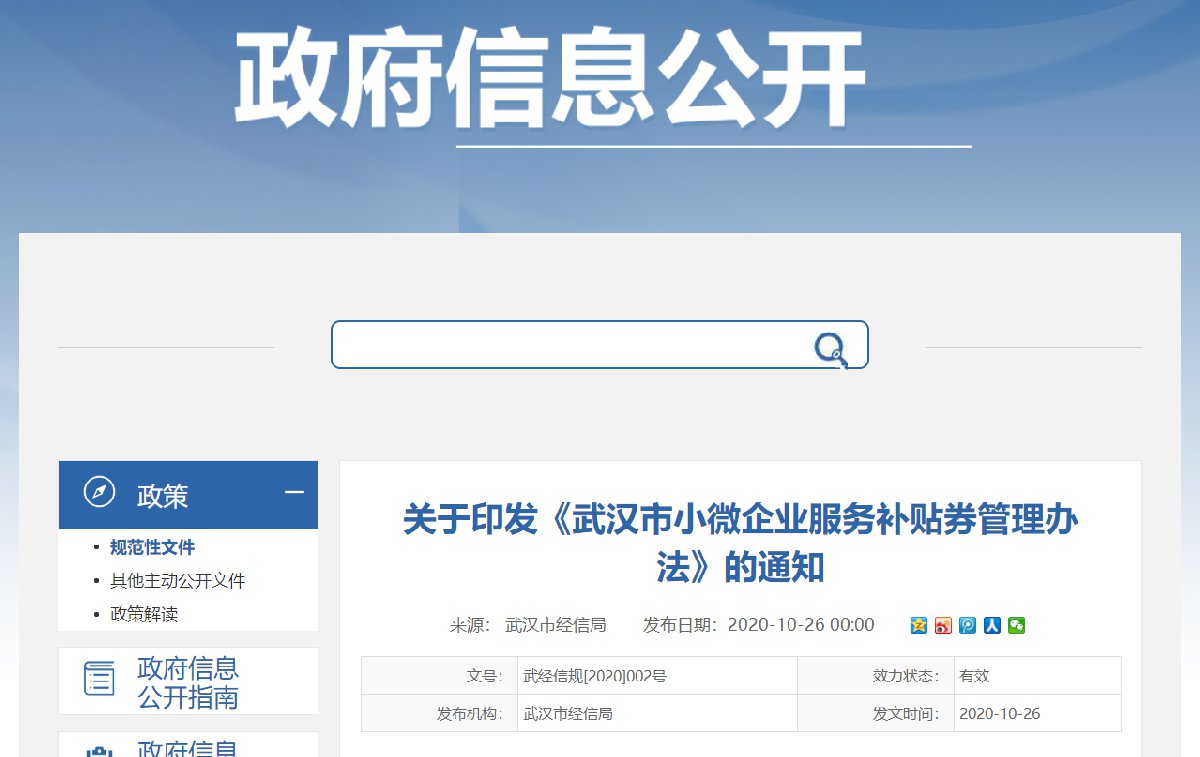Share article via Tencent Weibo icon
The width and height of the screenshot is (1200, 757).
point(968,626)
